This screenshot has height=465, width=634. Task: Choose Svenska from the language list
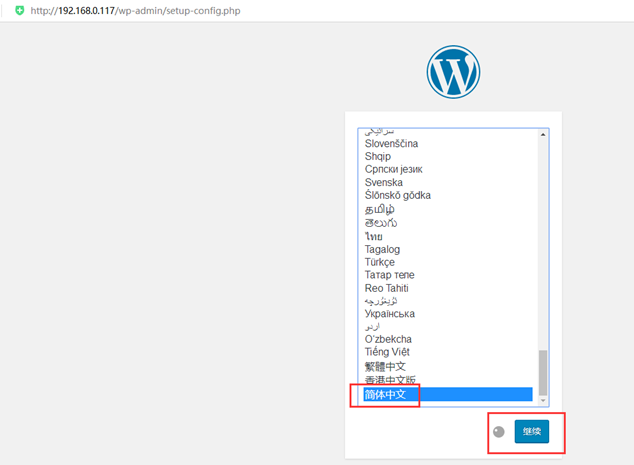448,182
